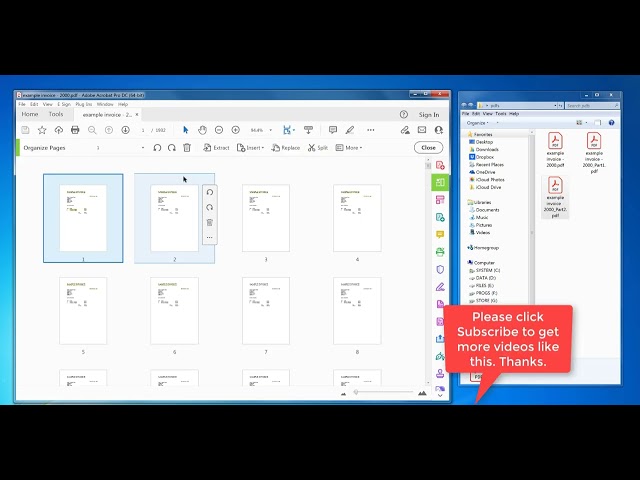Image resolution: width=640 pixels, height=480 pixels.
Task: Open the Insert dropdown
Action: point(251,148)
